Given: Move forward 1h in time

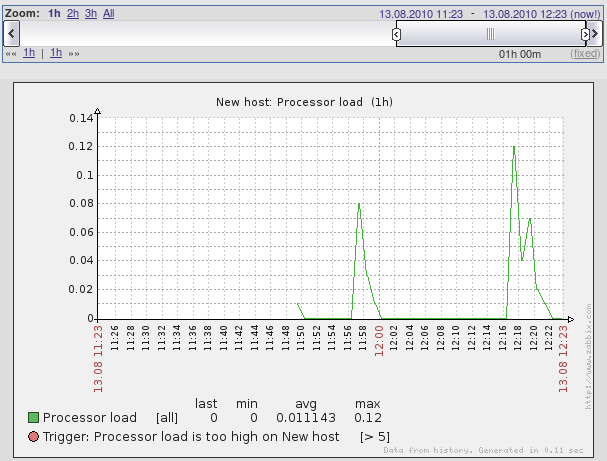Looking at the screenshot, I should click(56, 53).
